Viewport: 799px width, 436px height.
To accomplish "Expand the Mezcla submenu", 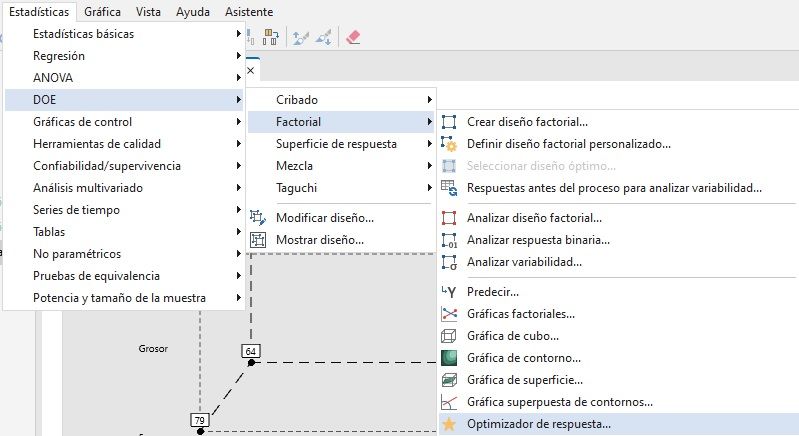I will click(341, 166).
